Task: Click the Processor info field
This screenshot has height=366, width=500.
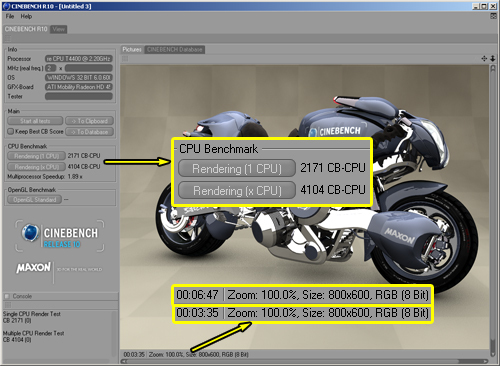Action: [x=79, y=59]
